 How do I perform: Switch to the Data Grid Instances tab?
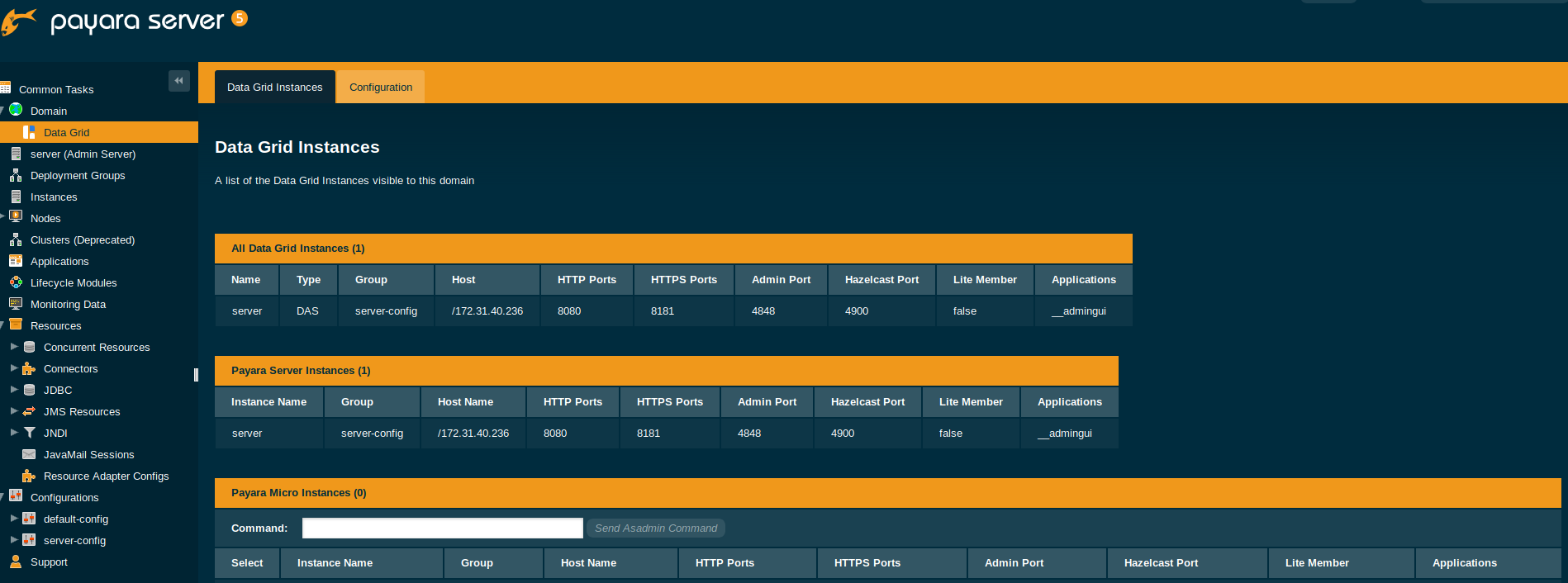click(x=275, y=87)
